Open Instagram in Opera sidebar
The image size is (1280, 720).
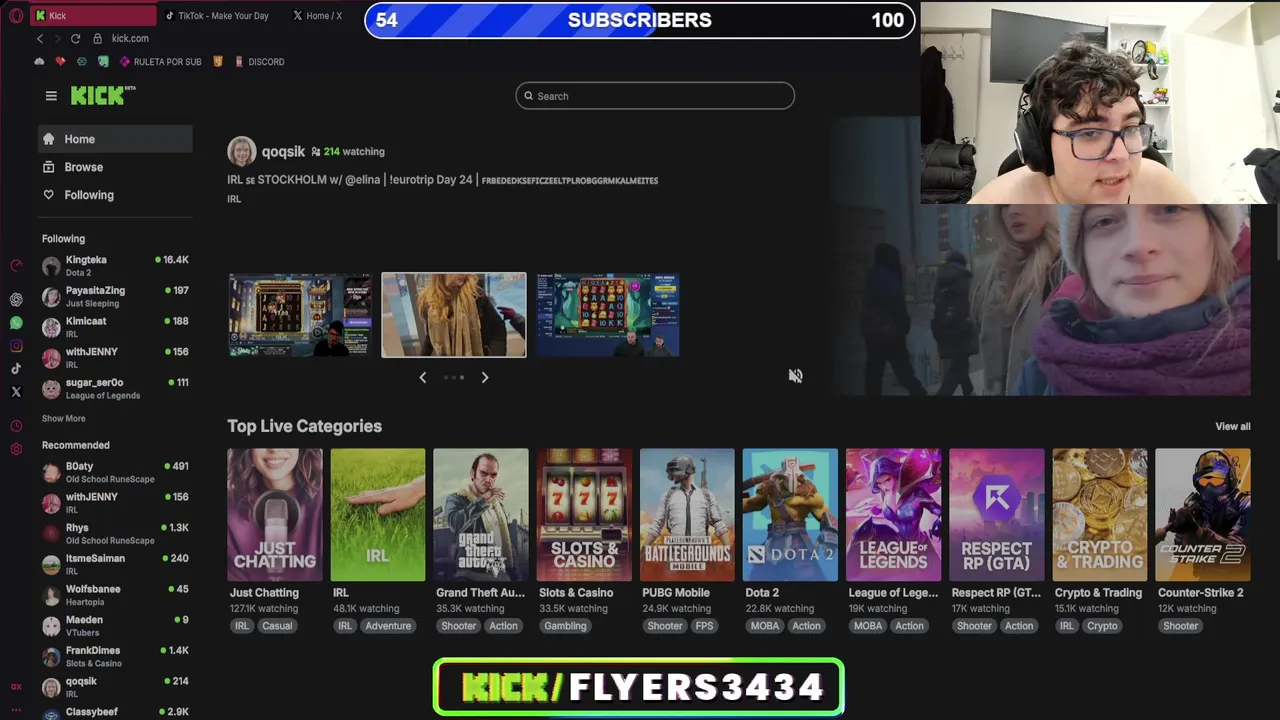[16, 346]
